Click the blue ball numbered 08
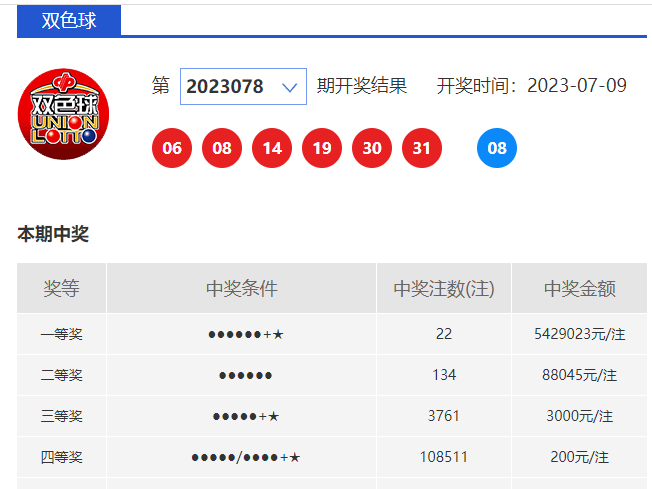652x489 pixels. (x=497, y=148)
